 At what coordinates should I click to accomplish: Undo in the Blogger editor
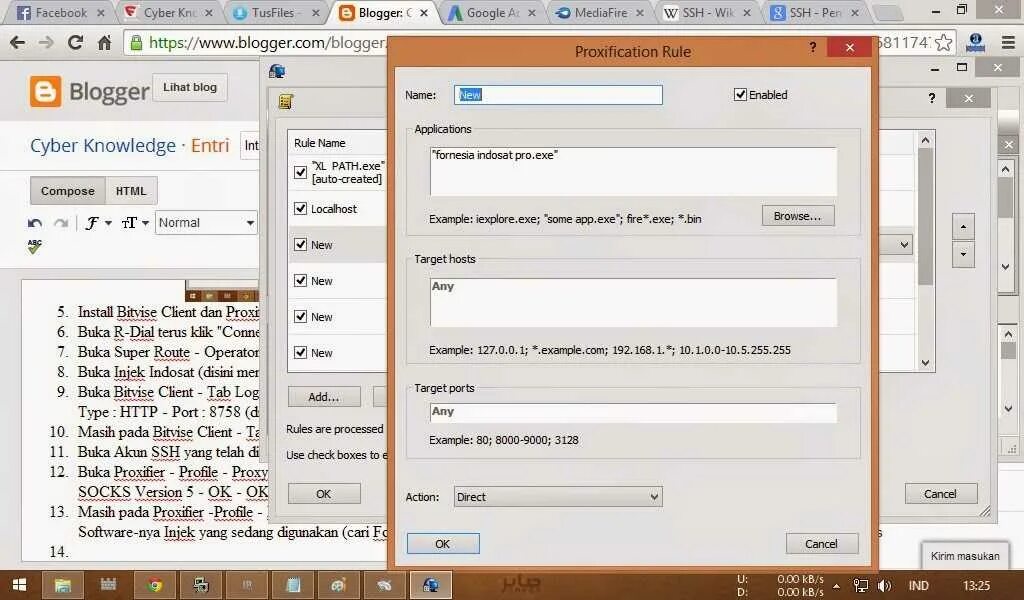(35, 223)
